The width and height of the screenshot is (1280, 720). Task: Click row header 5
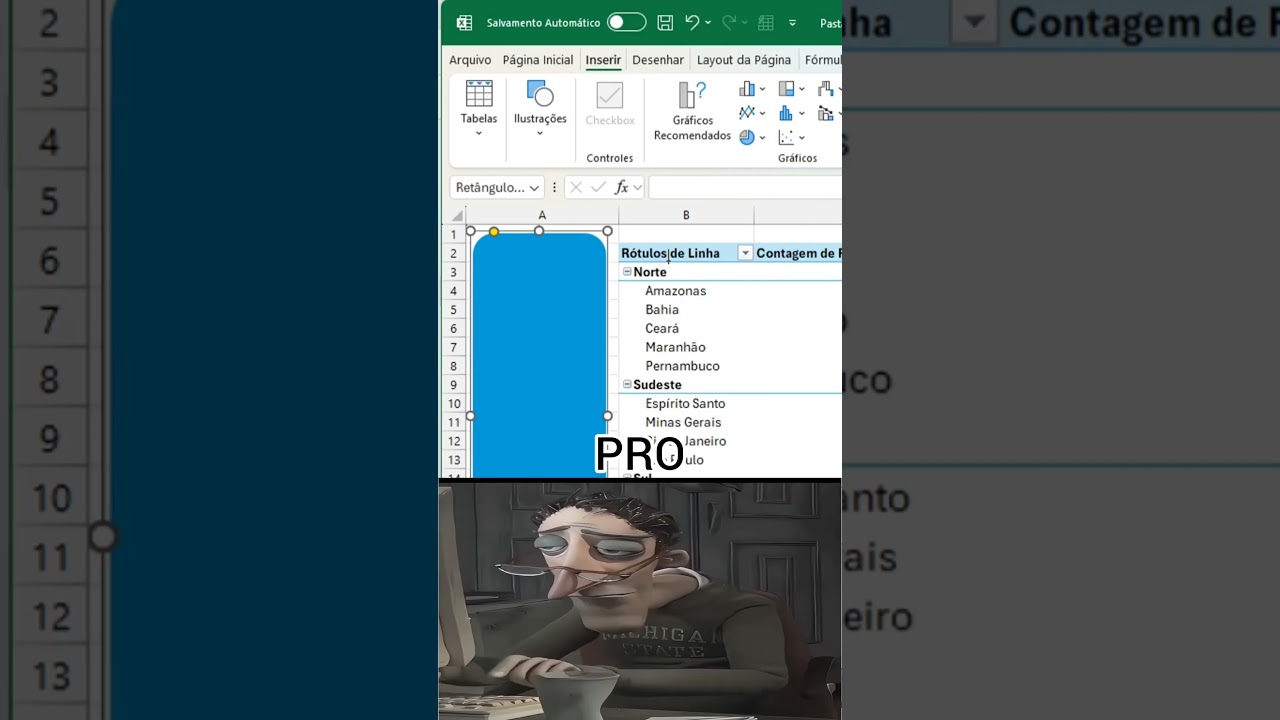453,310
